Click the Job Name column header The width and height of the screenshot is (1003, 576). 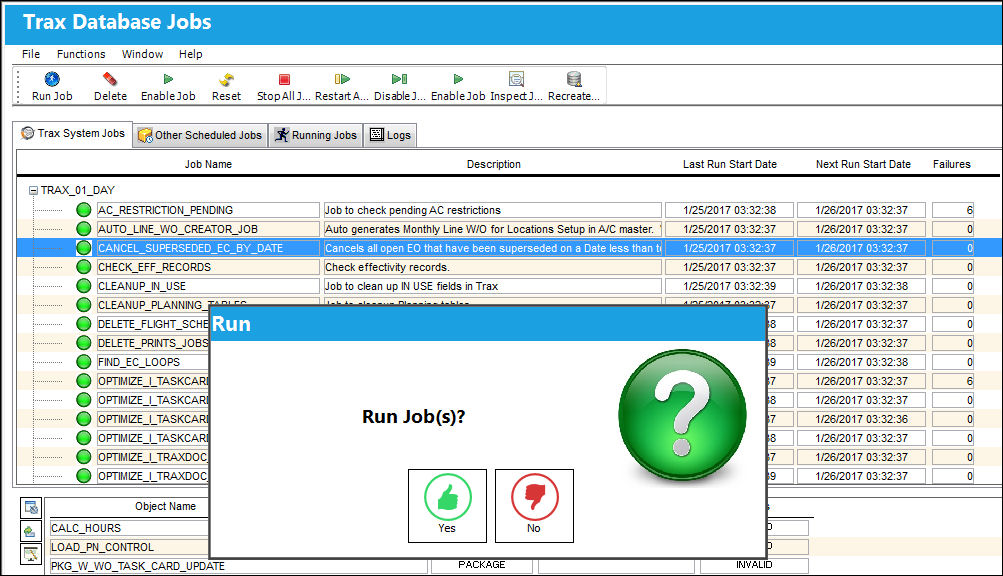[x=209, y=164]
